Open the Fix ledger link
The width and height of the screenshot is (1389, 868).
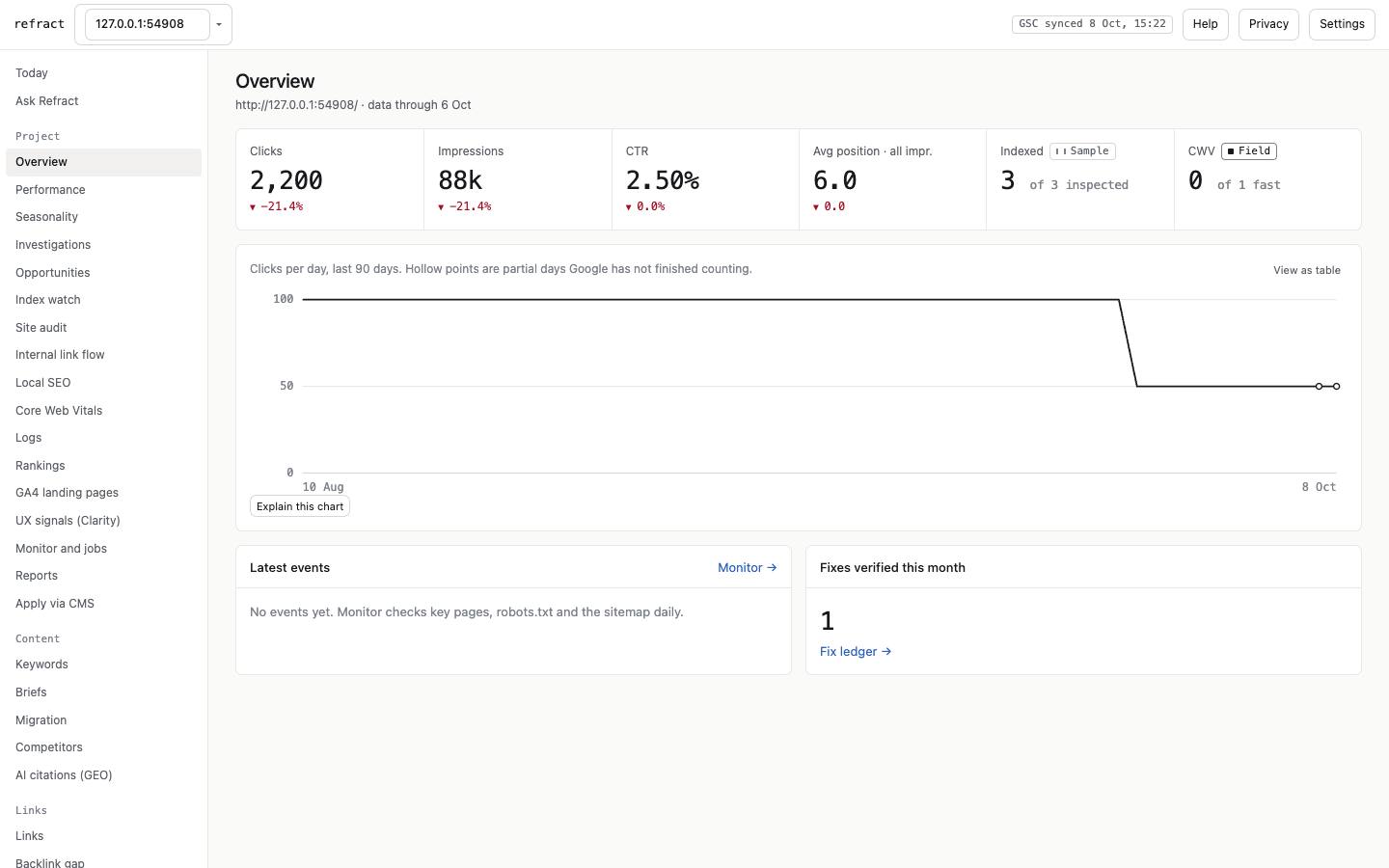tap(856, 652)
